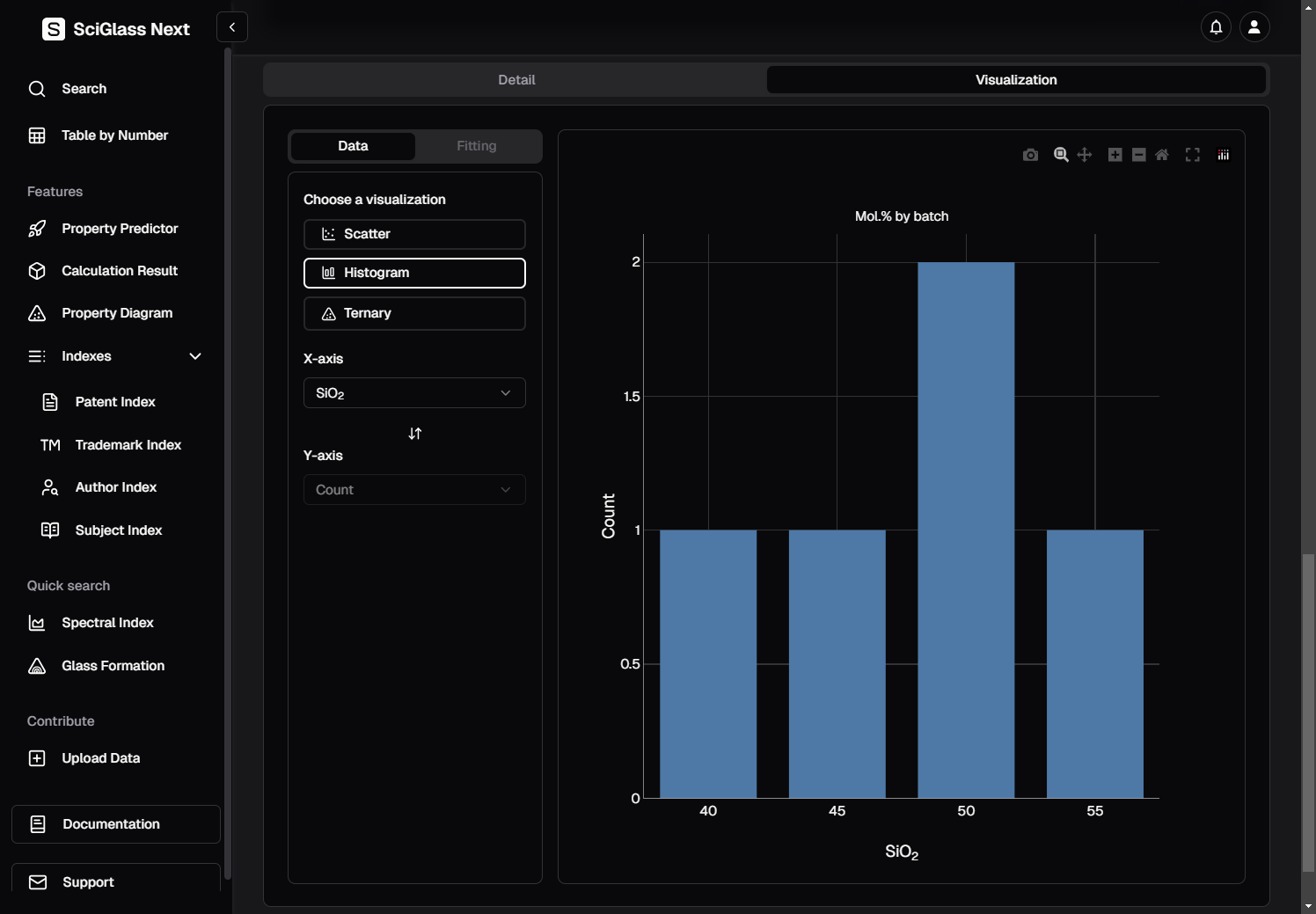Viewport: 1316px width, 914px height.
Task: Go to Property Predictor page
Action: (120, 229)
